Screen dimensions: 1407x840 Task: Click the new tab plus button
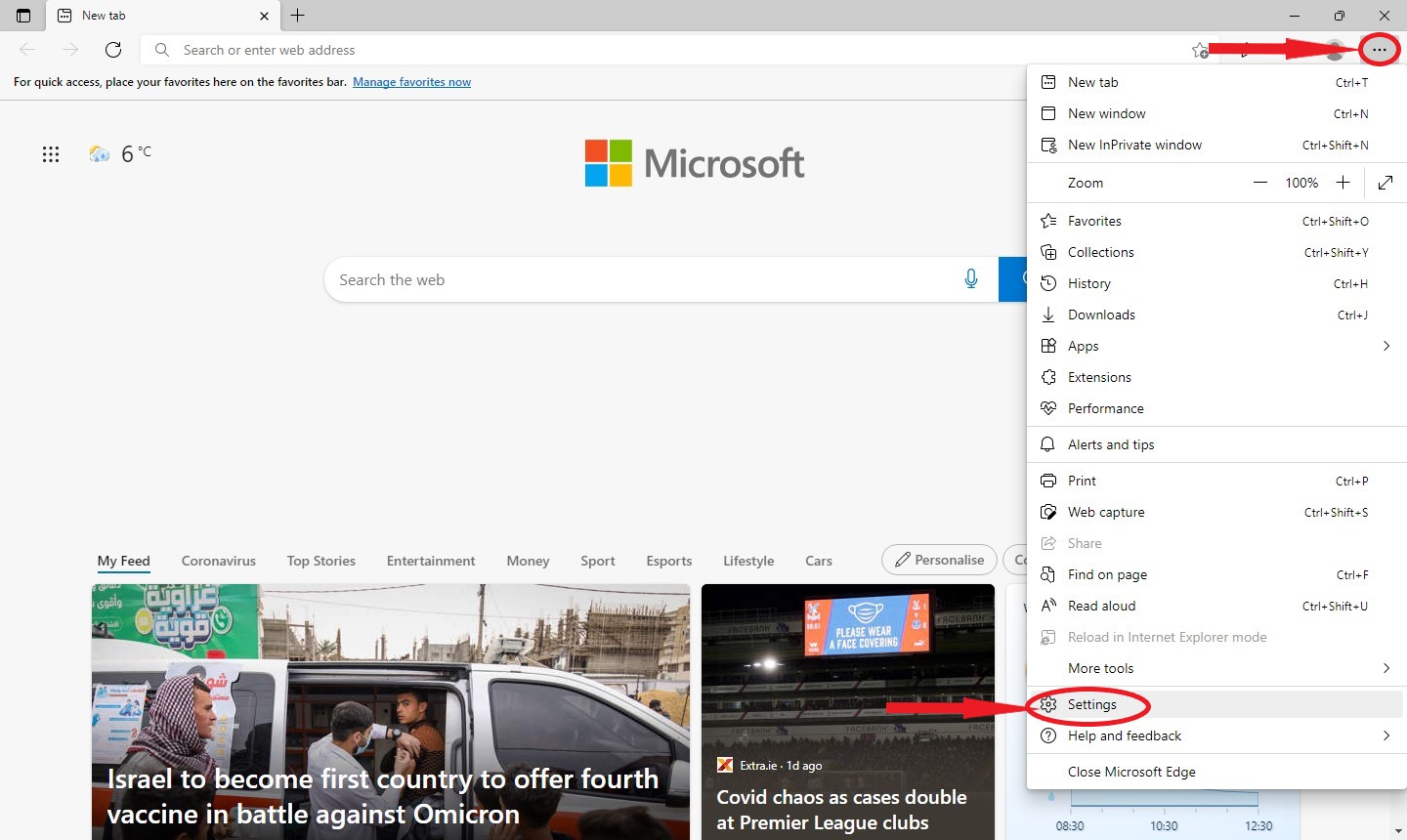tap(298, 16)
